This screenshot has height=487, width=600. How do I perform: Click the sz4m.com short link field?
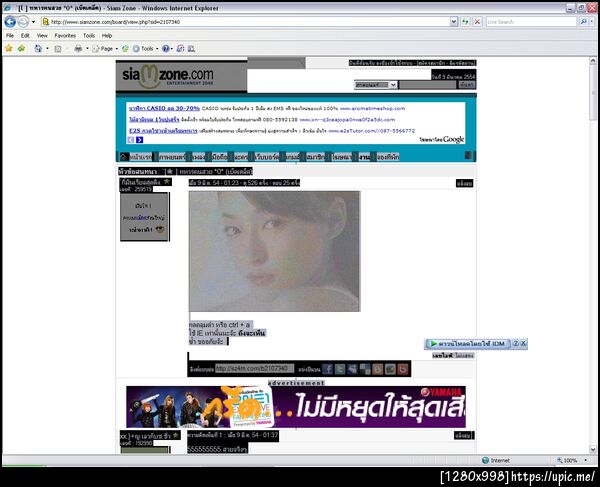coord(254,368)
